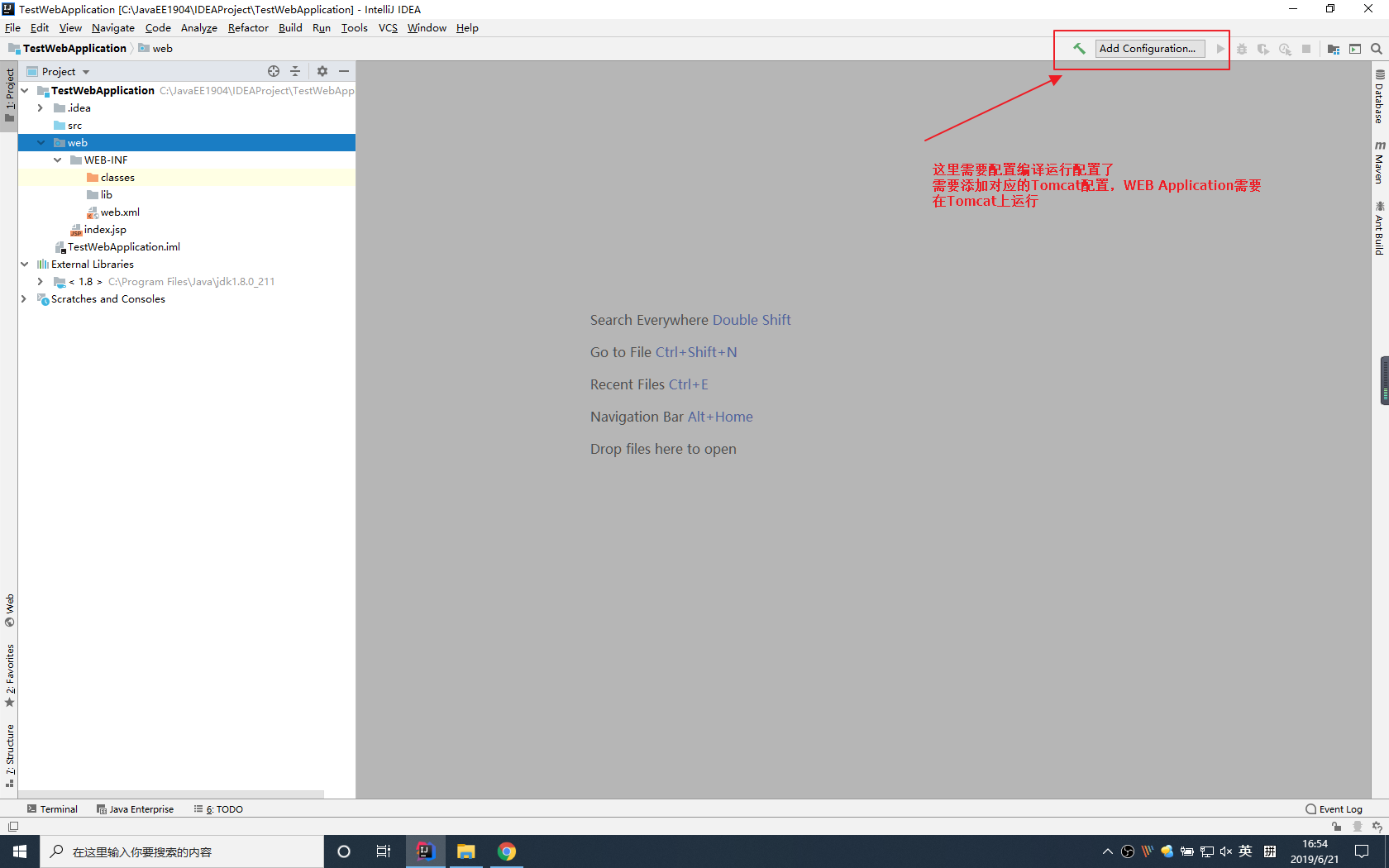Screen dimensions: 1389x868
Task: Open the Navigate menu
Action: pos(113,28)
